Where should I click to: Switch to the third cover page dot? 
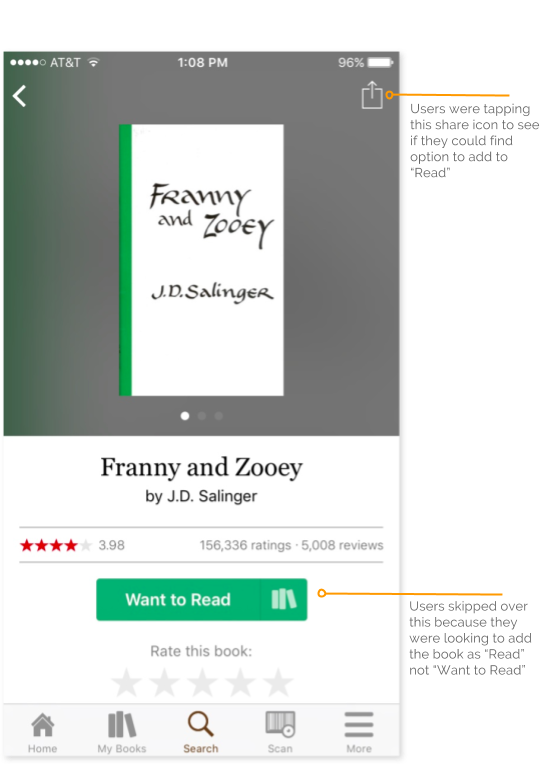pos(219,416)
